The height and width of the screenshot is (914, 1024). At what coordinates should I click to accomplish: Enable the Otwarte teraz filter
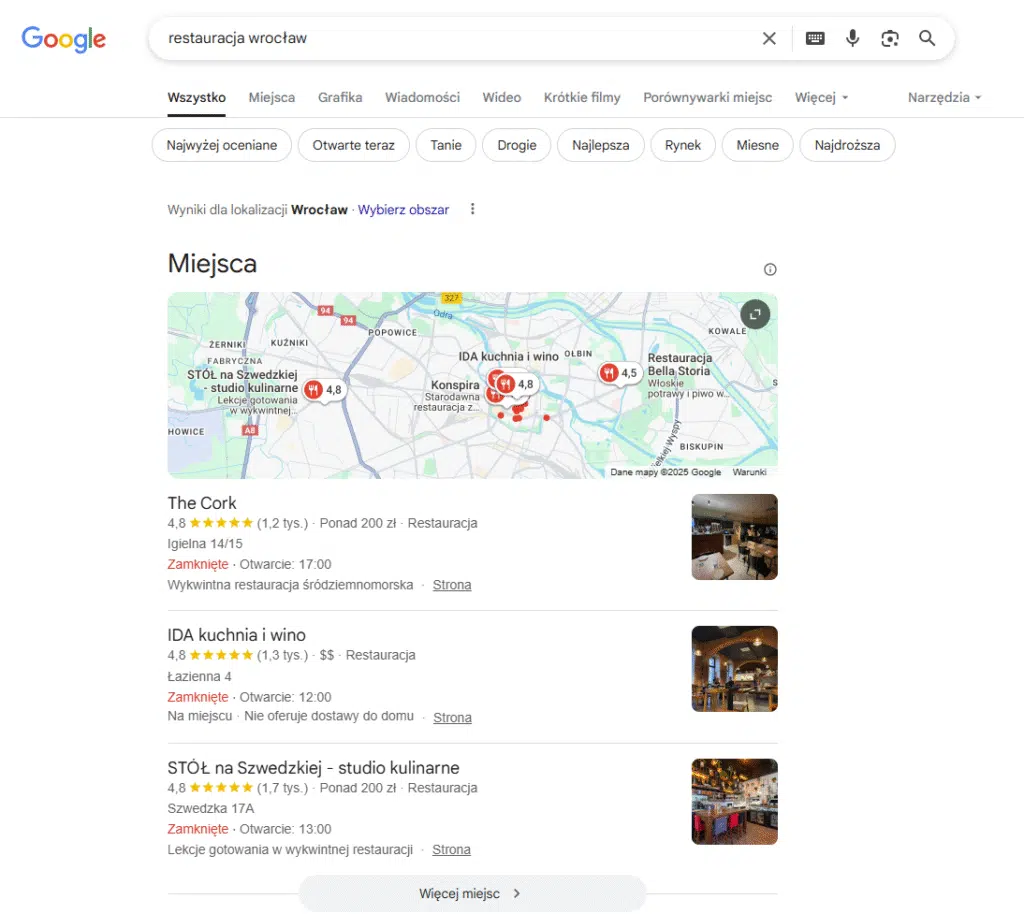pos(353,145)
